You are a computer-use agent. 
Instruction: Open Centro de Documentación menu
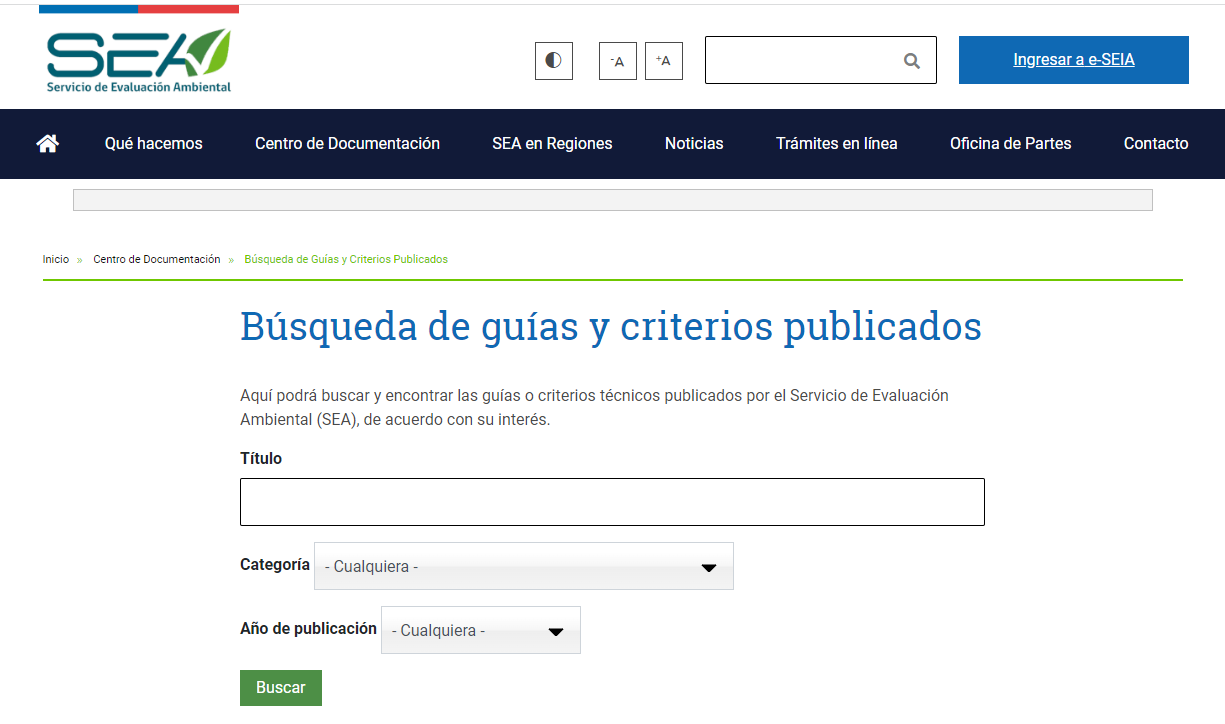click(347, 144)
